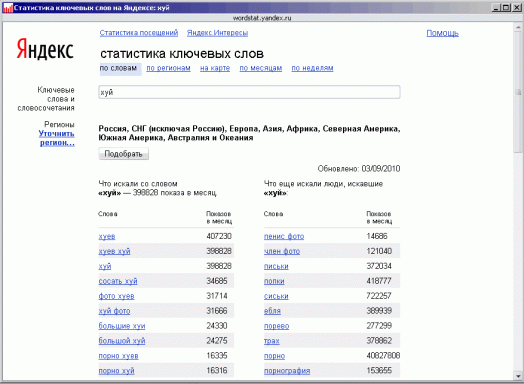Click the Подобрать button
The image size is (524, 384).
click(124, 154)
